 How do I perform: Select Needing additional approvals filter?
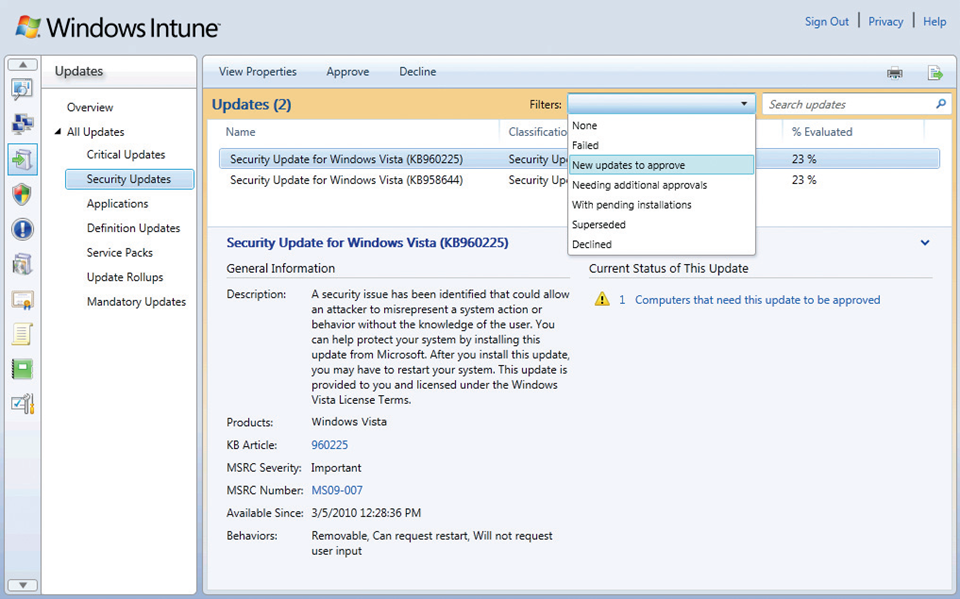coord(661,185)
